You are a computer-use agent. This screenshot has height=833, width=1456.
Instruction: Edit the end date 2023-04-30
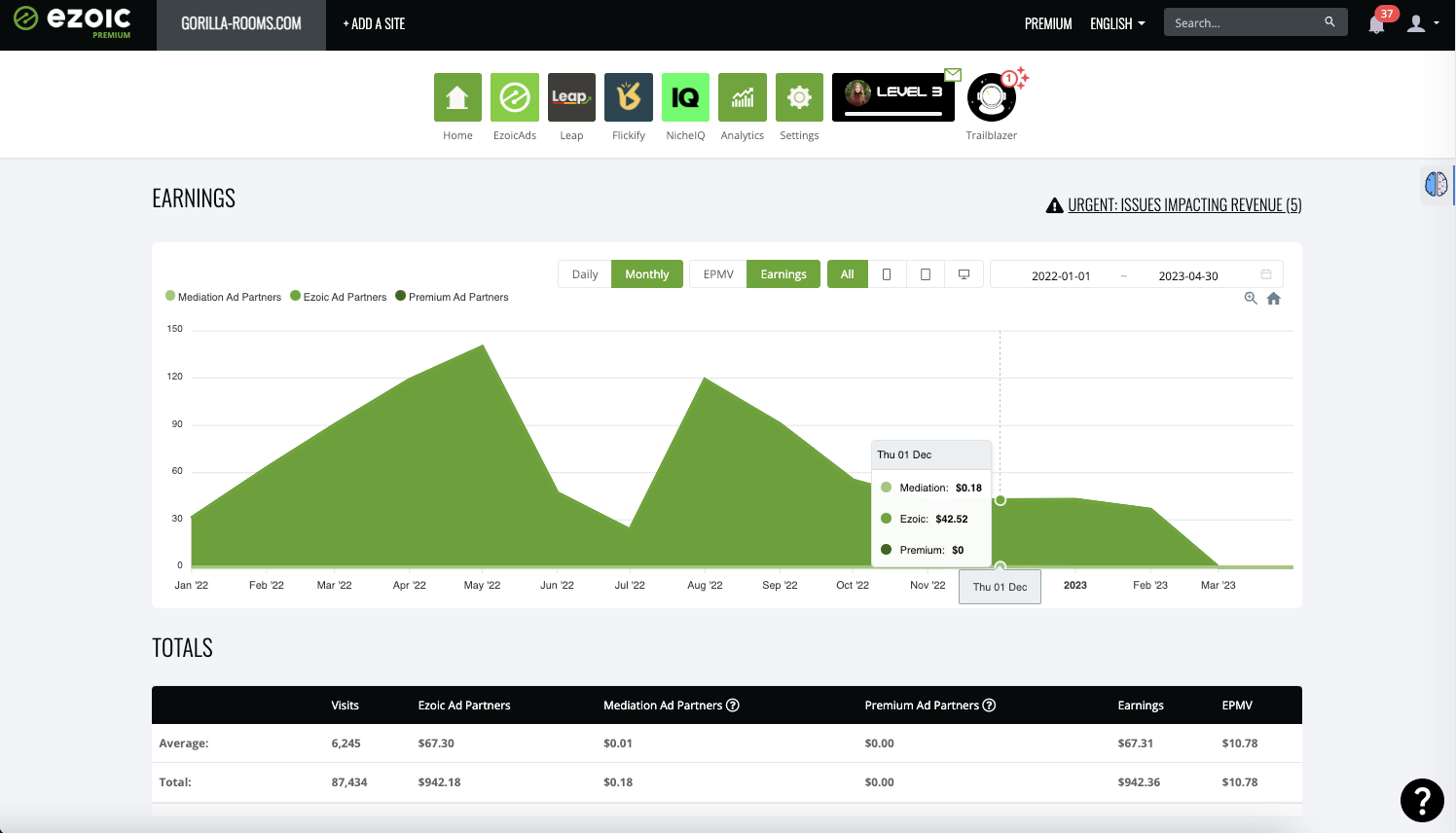(1188, 275)
